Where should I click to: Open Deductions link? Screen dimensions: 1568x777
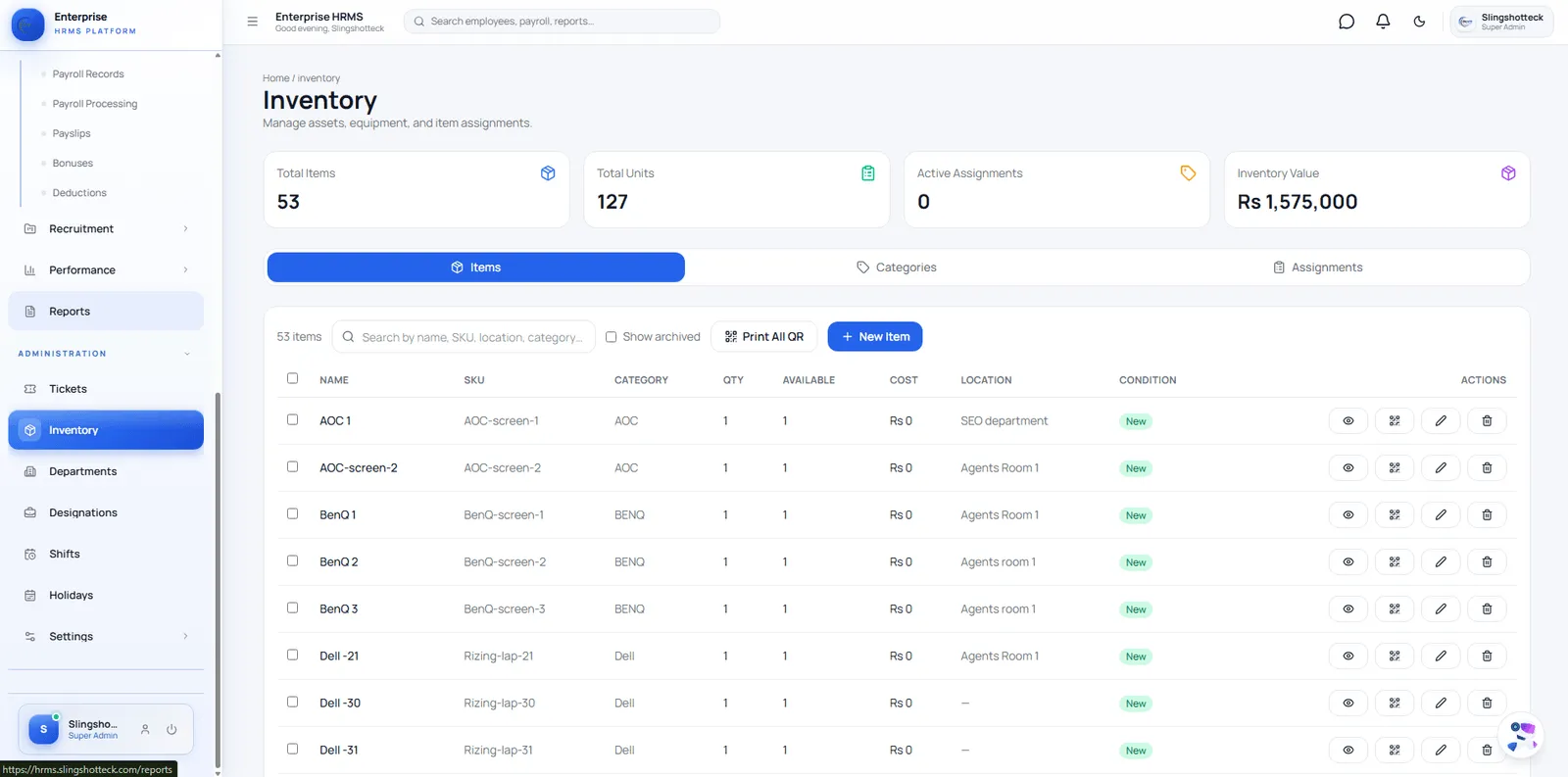pyautogui.click(x=79, y=194)
